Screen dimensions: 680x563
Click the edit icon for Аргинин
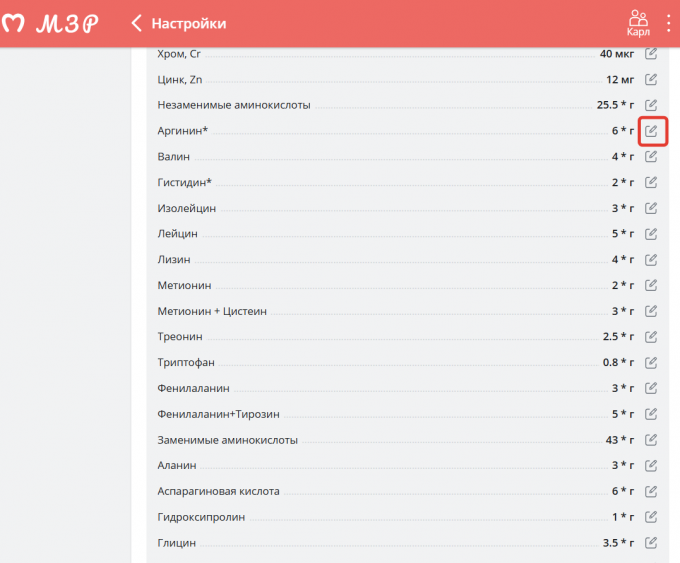coord(651,131)
